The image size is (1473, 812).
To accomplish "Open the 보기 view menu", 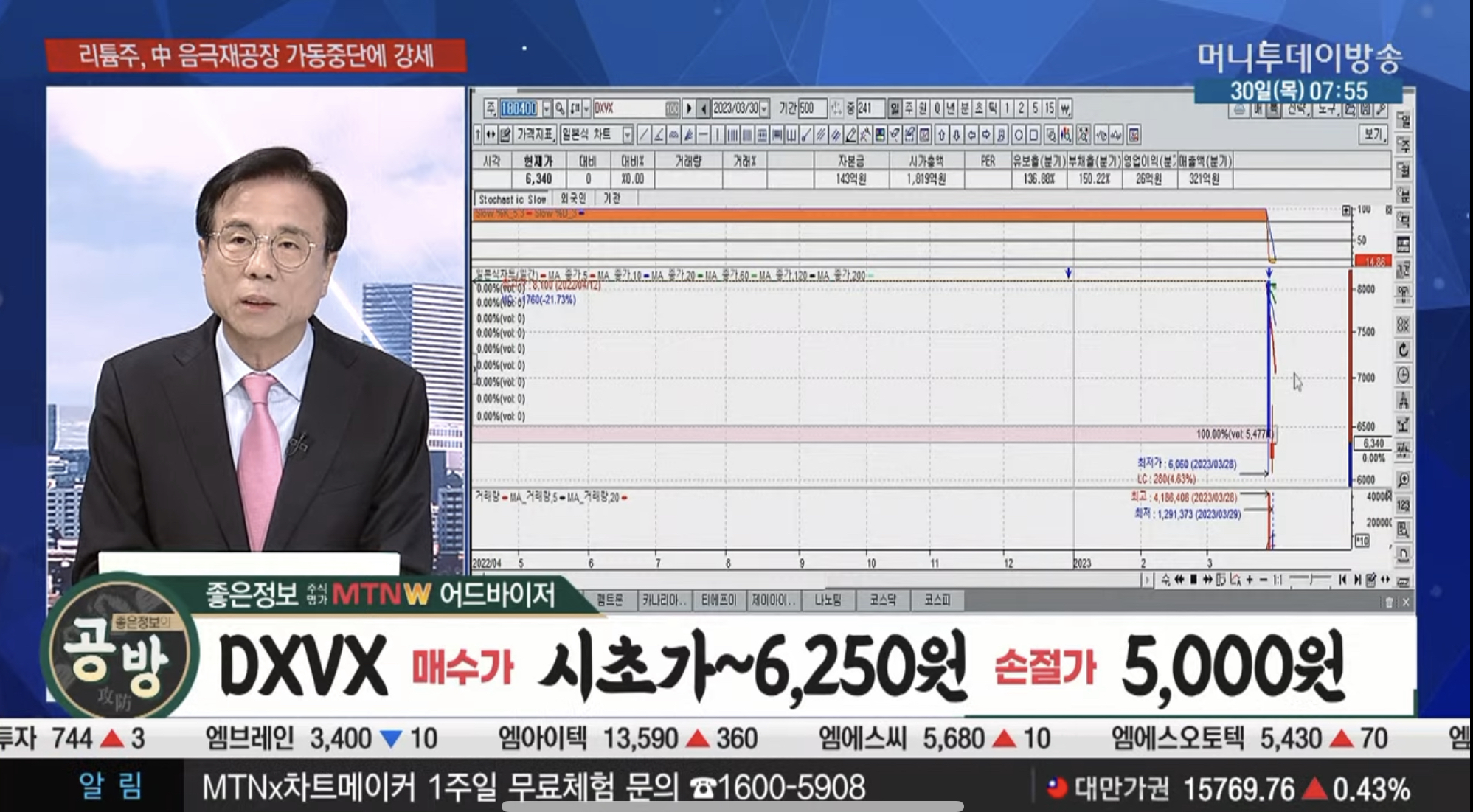I will (x=1373, y=134).
